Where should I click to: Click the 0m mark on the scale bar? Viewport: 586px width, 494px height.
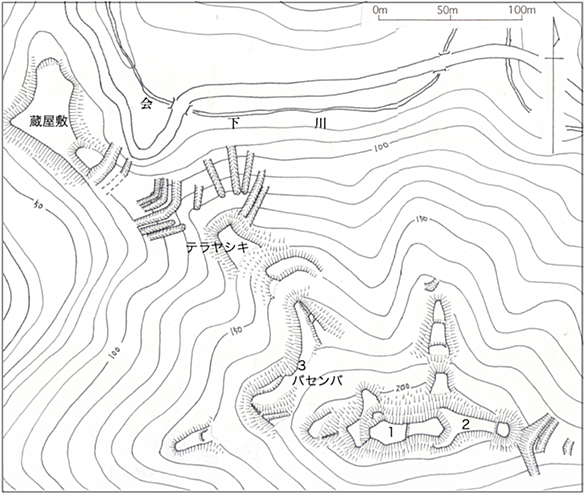pos(380,9)
